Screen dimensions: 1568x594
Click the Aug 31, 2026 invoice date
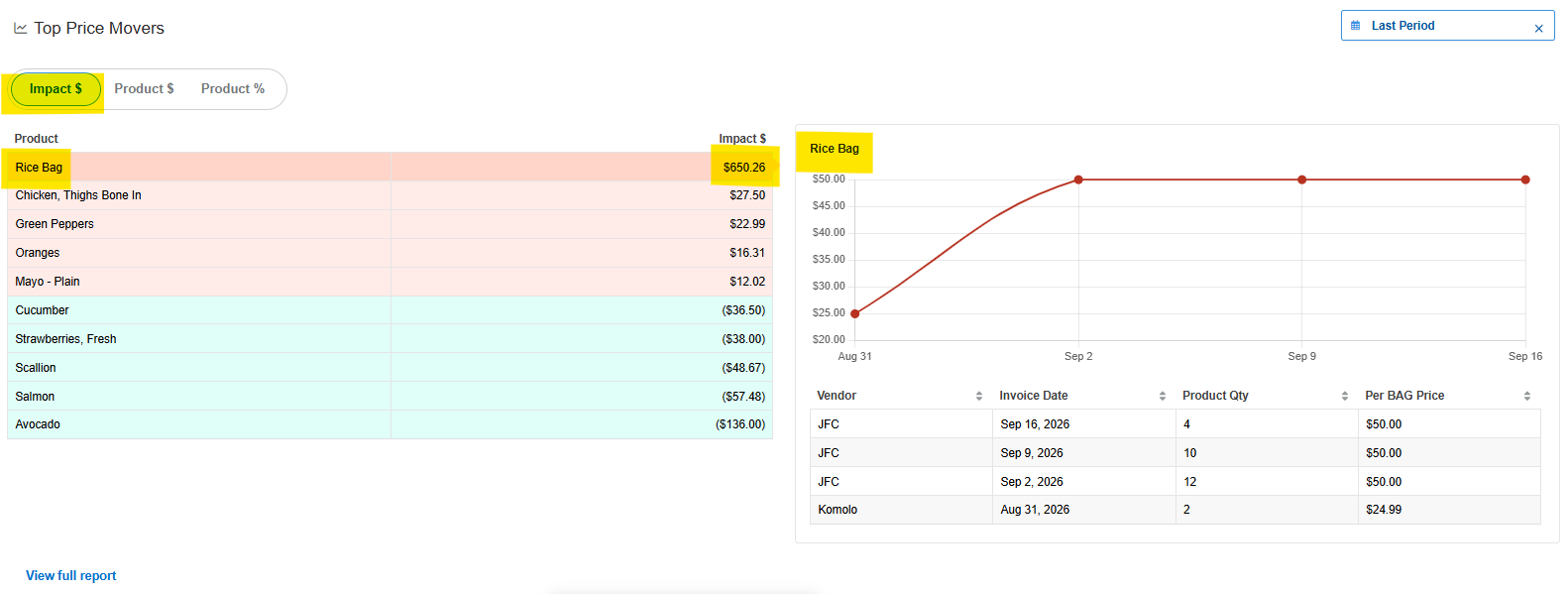pyautogui.click(x=1035, y=510)
